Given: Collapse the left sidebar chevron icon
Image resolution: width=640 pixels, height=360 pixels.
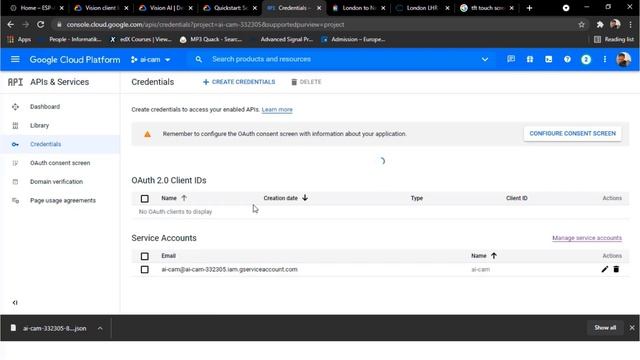Looking at the screenshot, I should pos(15,302).
